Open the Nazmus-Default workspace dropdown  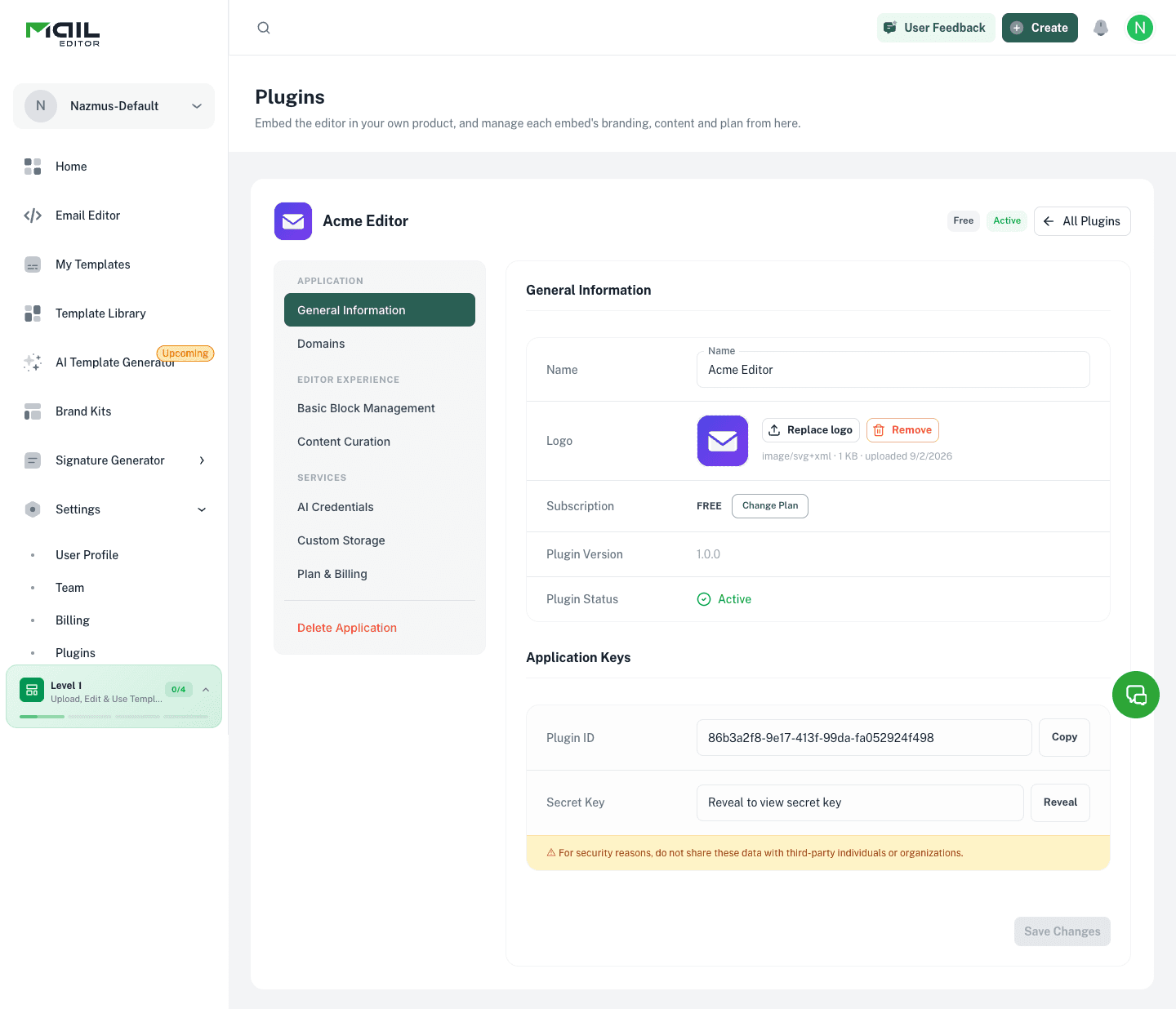(114, 106)
